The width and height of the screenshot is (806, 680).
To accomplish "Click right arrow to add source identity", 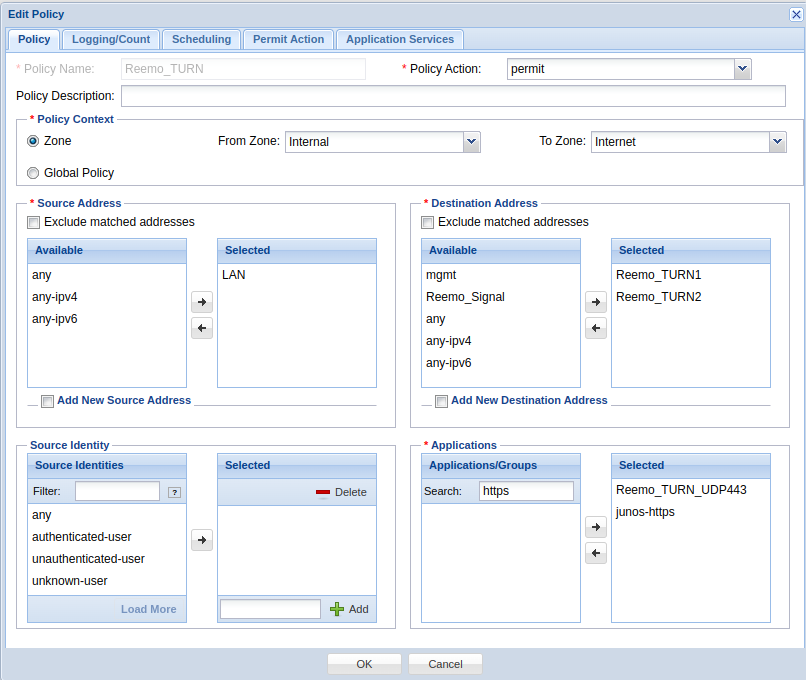I will click(x=202, y=540).
